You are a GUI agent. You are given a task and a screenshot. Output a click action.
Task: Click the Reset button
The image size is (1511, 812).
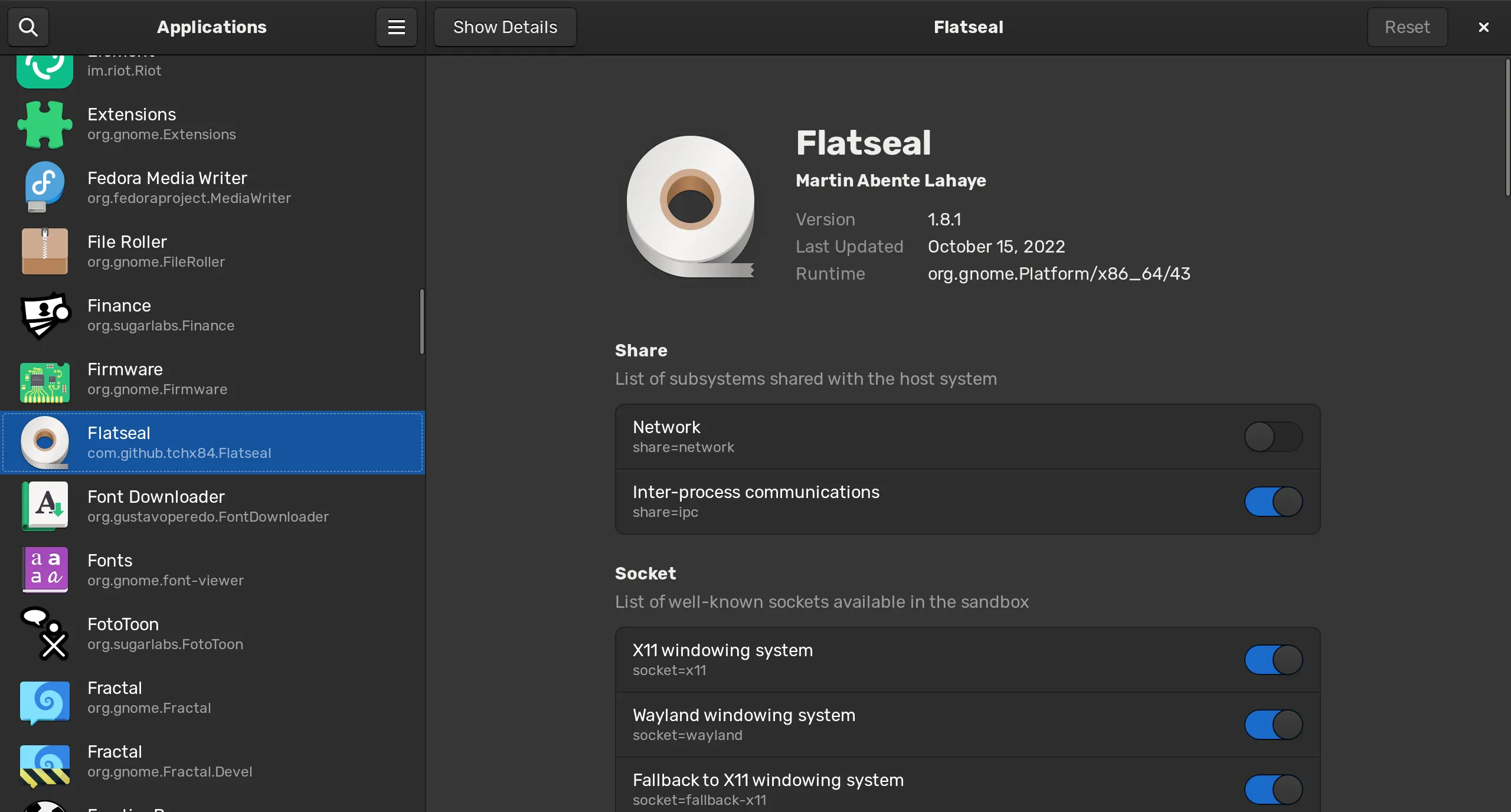pyautogui.click(x=1407, y=27)
